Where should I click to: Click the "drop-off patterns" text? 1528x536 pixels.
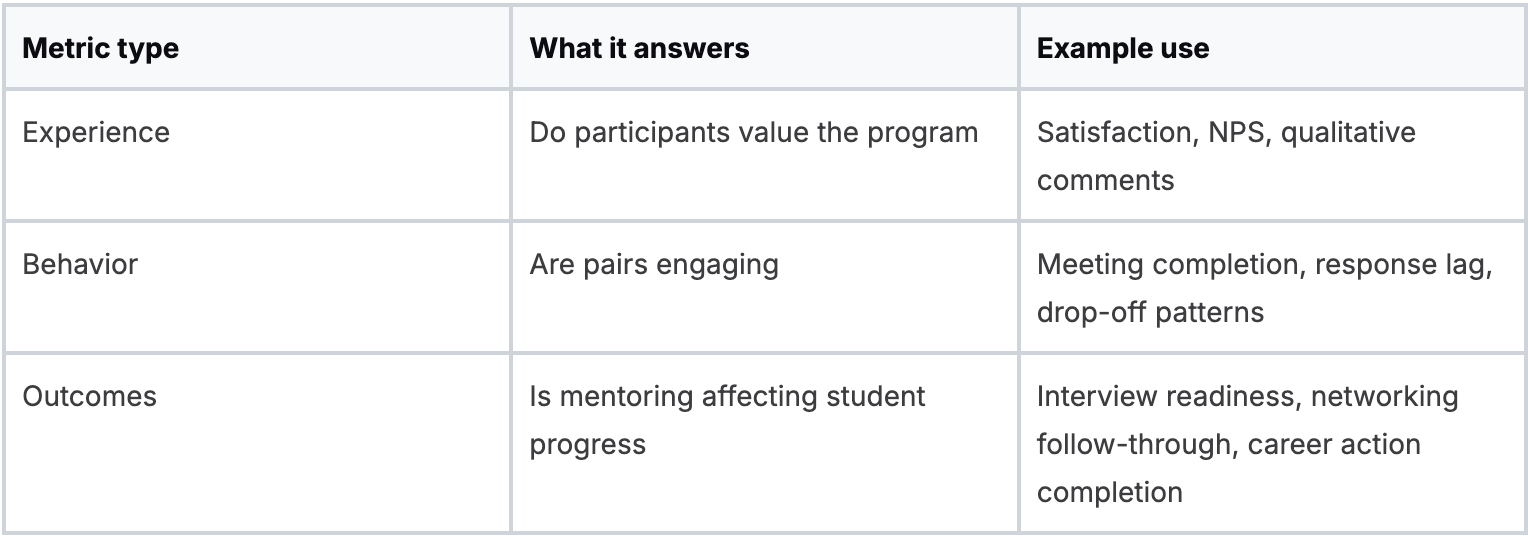tap(1150, 312)
